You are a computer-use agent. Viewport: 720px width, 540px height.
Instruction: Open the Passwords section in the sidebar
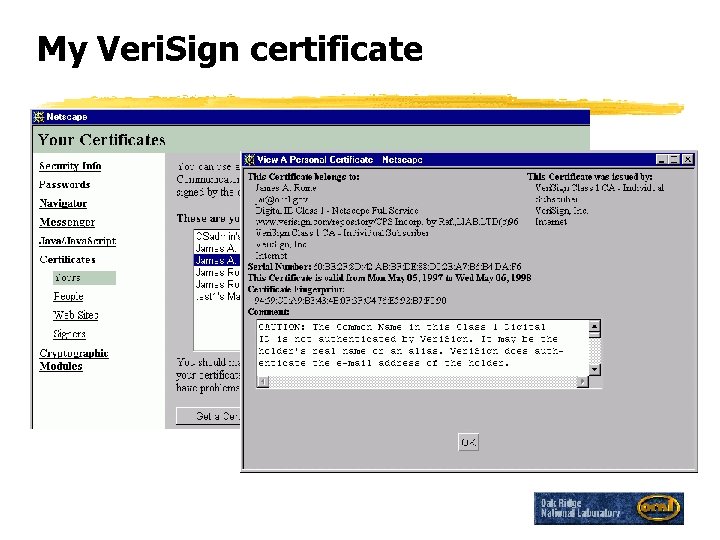coord(65,185)
